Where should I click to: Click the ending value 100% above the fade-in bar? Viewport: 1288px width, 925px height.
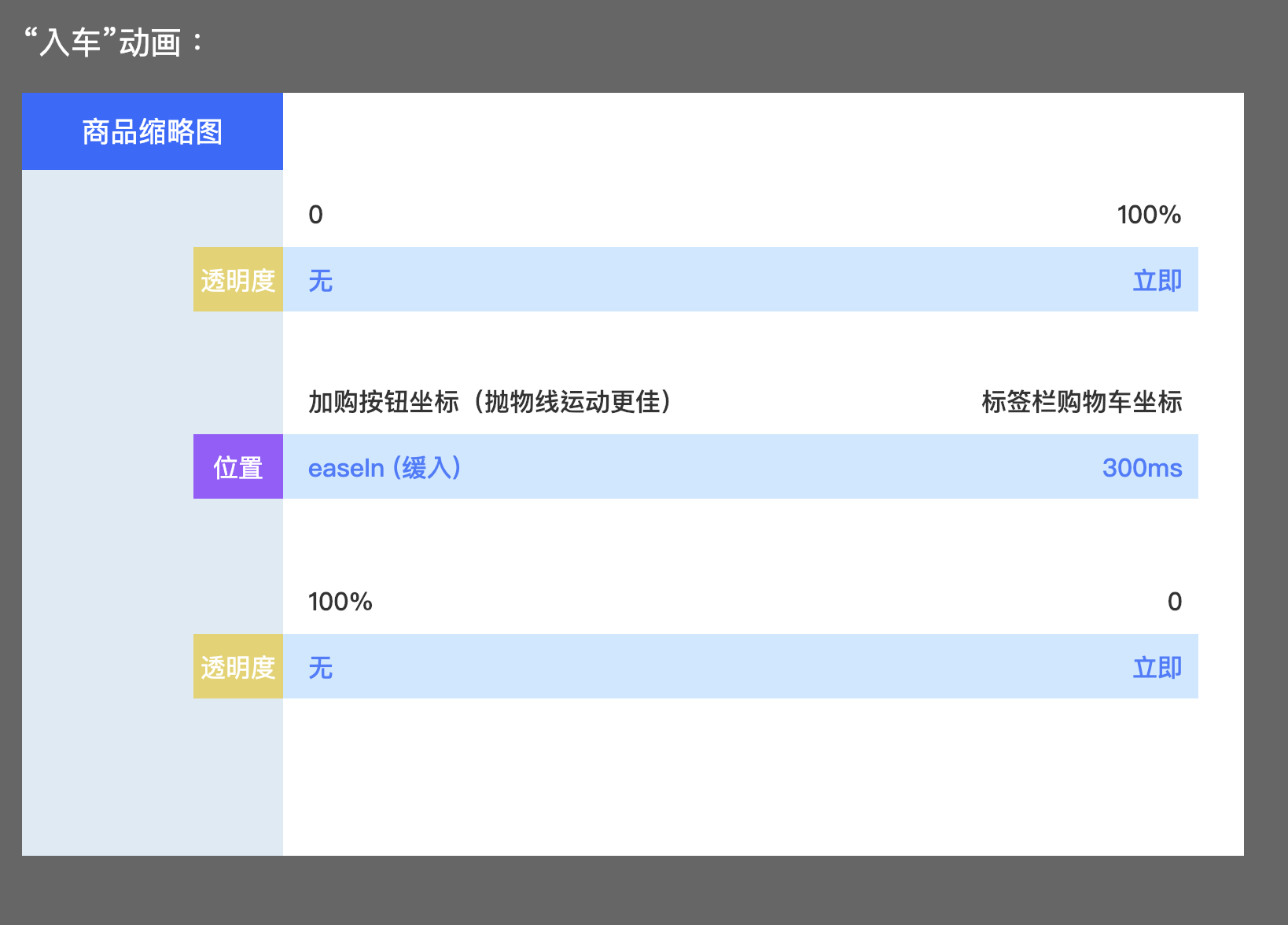1149,215
